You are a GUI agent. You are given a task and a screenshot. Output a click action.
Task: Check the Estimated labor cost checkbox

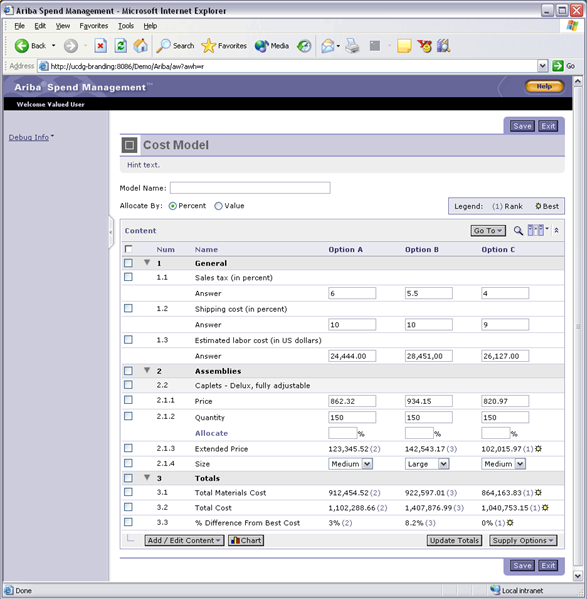(x=128, y=340)
